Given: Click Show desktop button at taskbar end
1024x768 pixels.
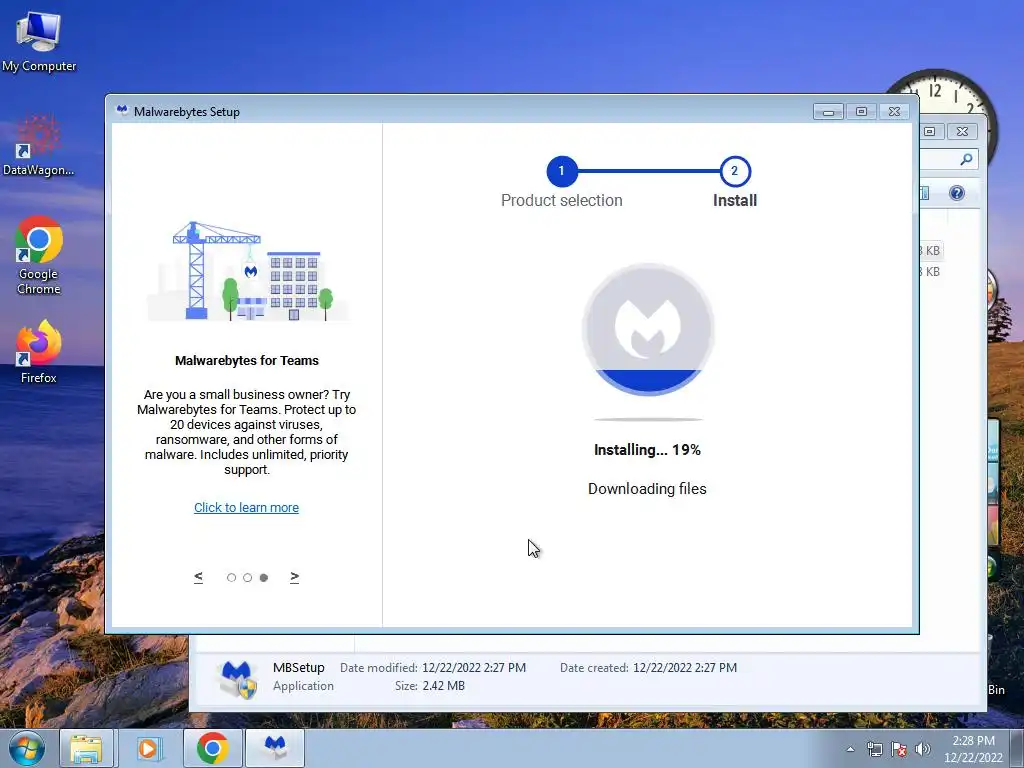Looking at the screenshot, I should 1017,748.
